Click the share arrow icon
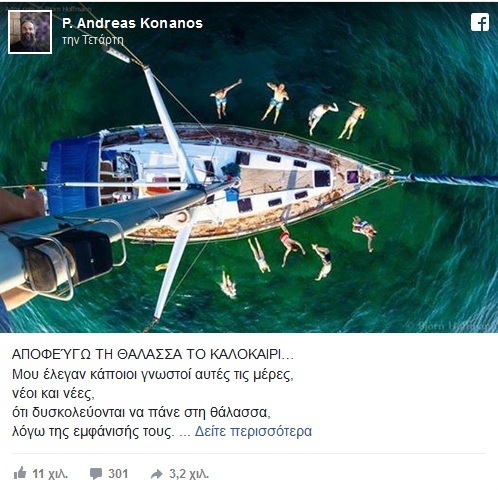This screenshot has height=490, width=498. [156, 474]
